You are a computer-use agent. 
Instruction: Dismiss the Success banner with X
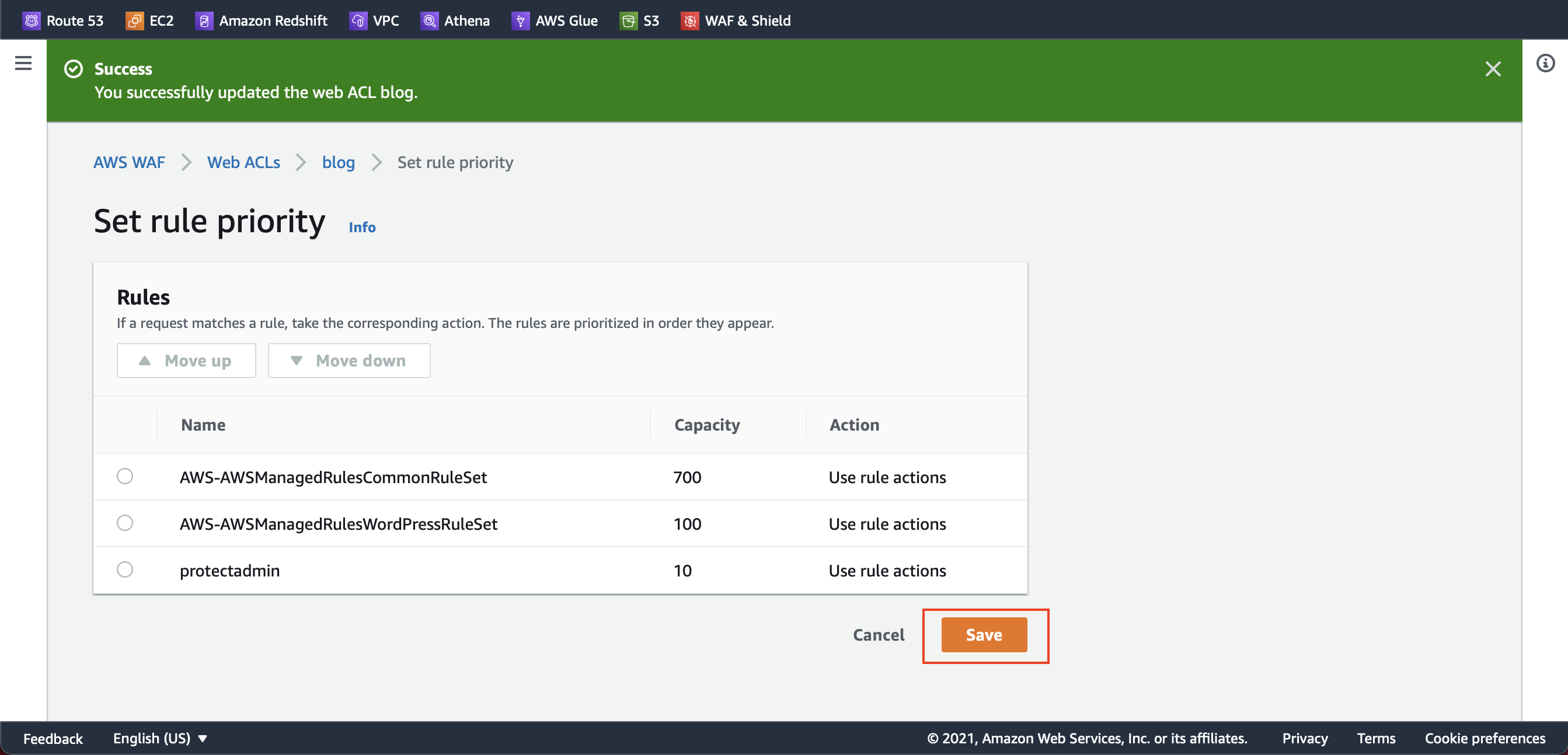(x=1493, y=69)
